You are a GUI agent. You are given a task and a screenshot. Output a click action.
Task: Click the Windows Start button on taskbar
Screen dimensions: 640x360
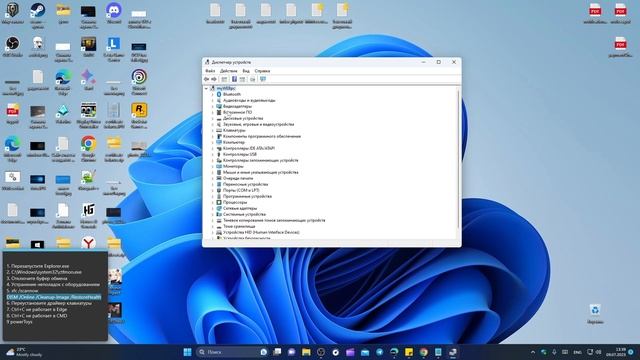187,352
